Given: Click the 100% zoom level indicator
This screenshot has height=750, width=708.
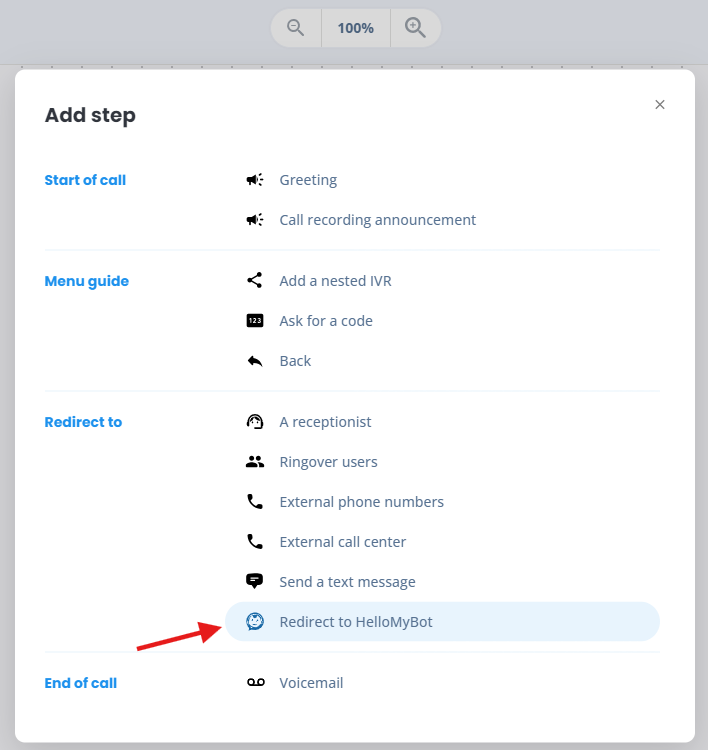Looking at the screenshot, I should pyautogui.click(x=355, y=28).
